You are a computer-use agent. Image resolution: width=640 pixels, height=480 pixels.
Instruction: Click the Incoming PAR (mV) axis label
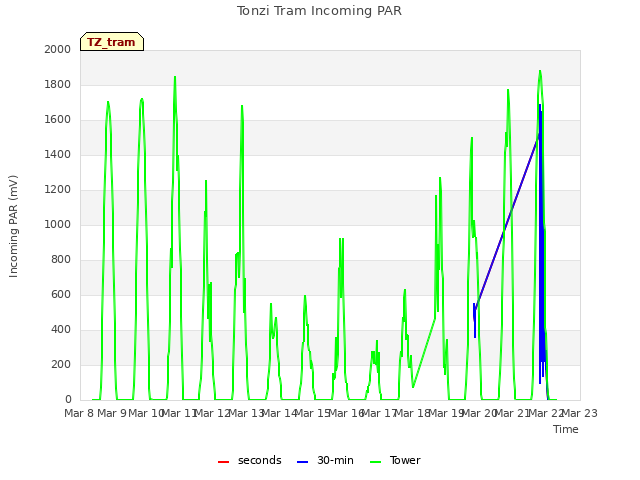pyautogui.click(x=13, y=226)
